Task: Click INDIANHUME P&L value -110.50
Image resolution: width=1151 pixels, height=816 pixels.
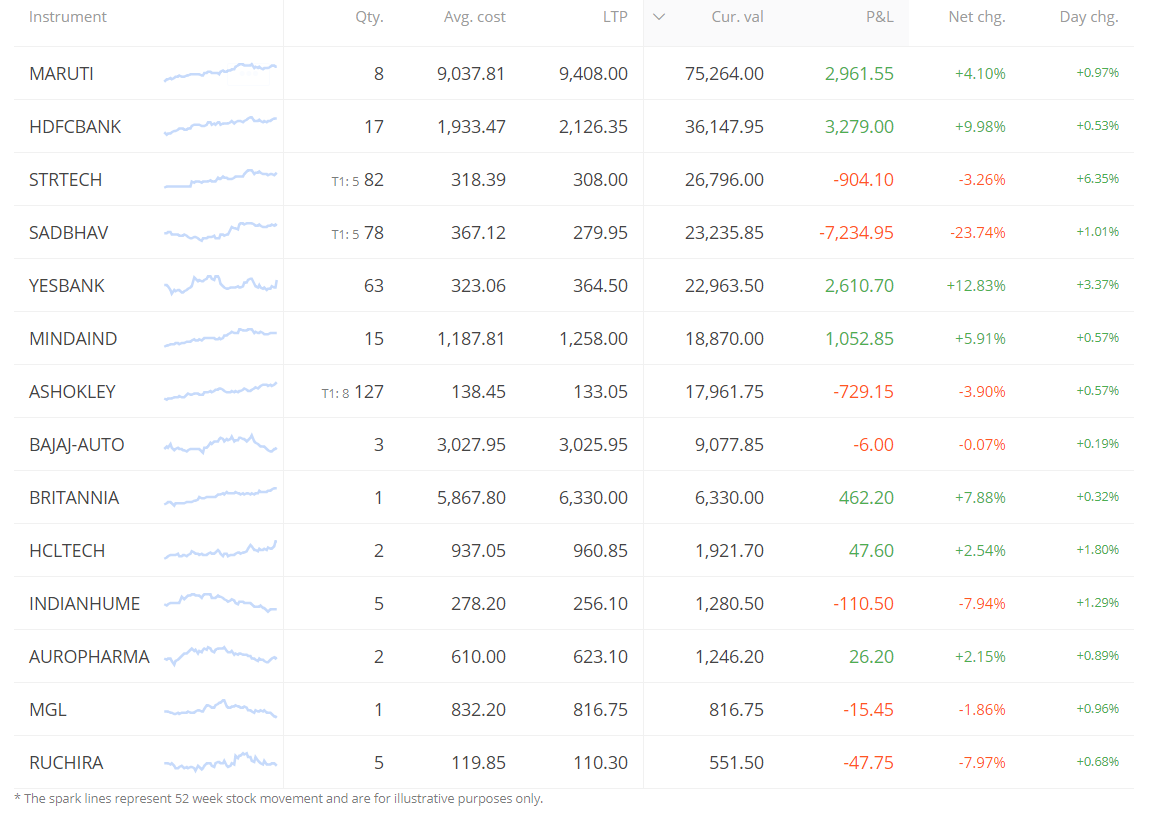Action: [863, 604]
